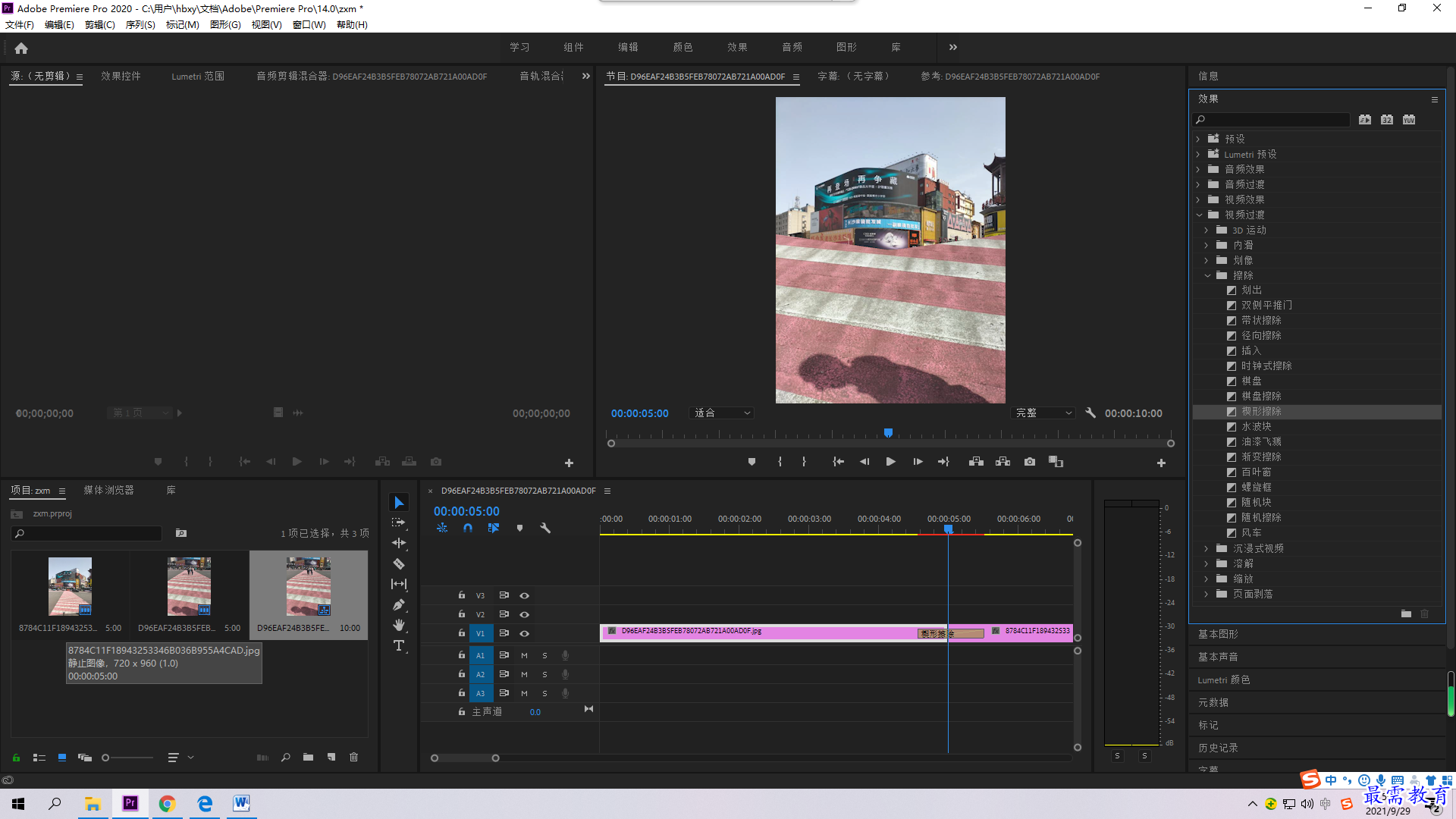The height and width of the screenshot is (819, 1456).
Task: Open timeline display settings wrench
Action: pos(545,528)
